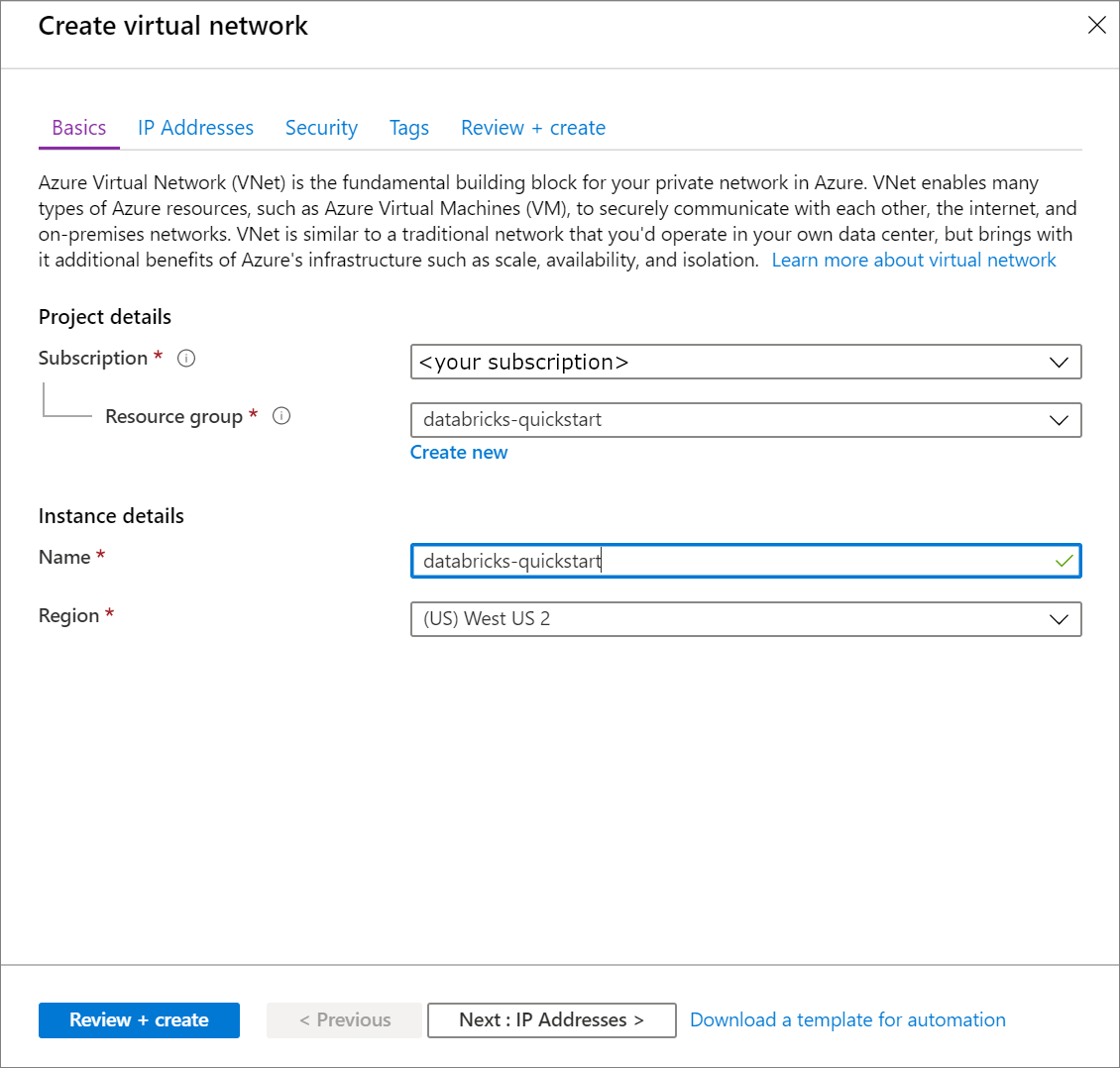
Task: Click the green validation checkmark in Name field
Action: 1064,561
